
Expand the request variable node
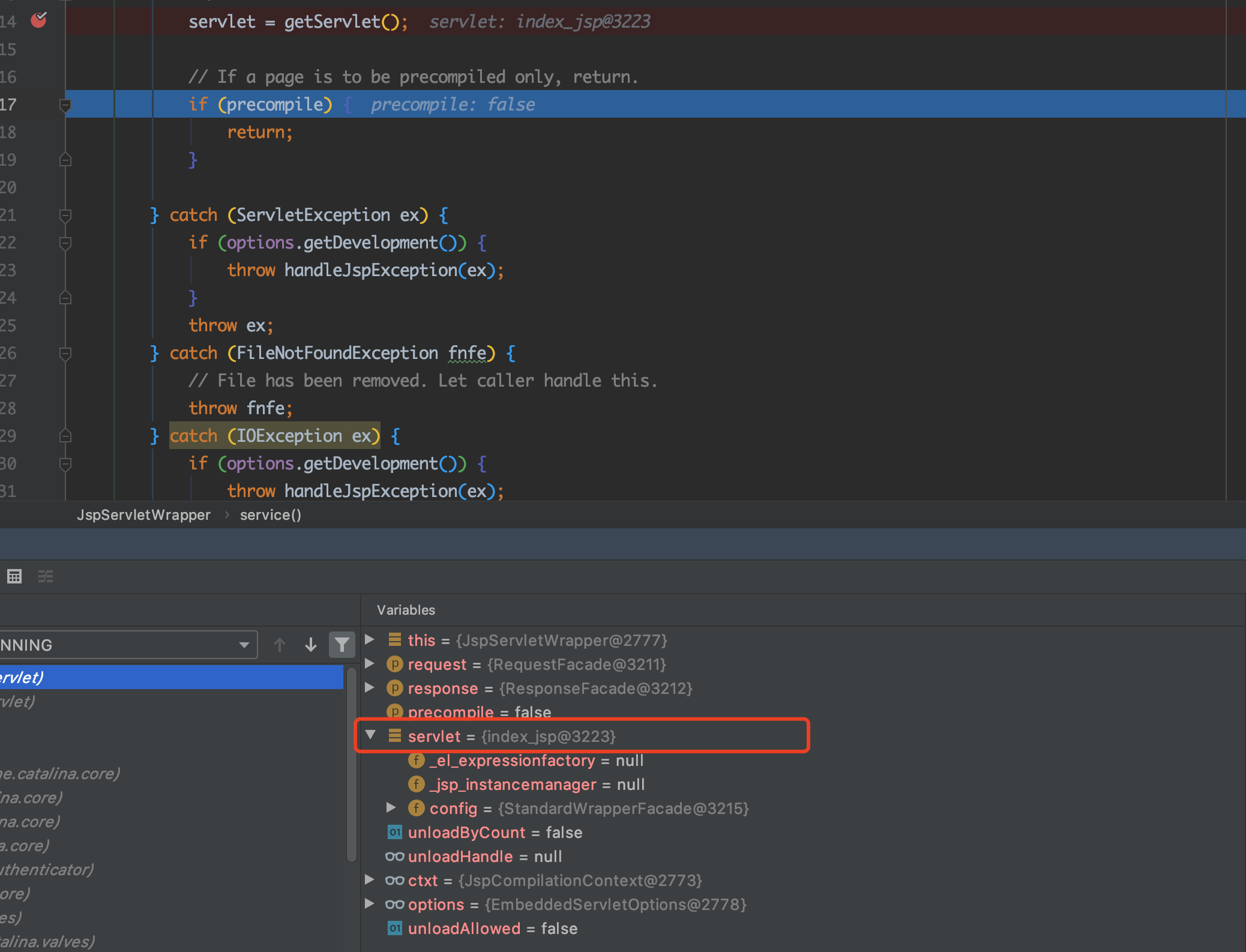point(369,664)
